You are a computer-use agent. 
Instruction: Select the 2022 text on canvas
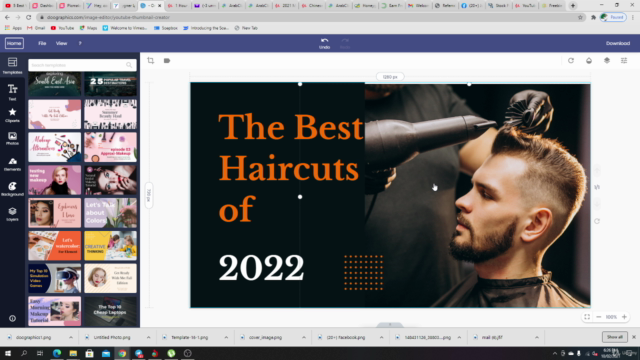tap(261, 268)
